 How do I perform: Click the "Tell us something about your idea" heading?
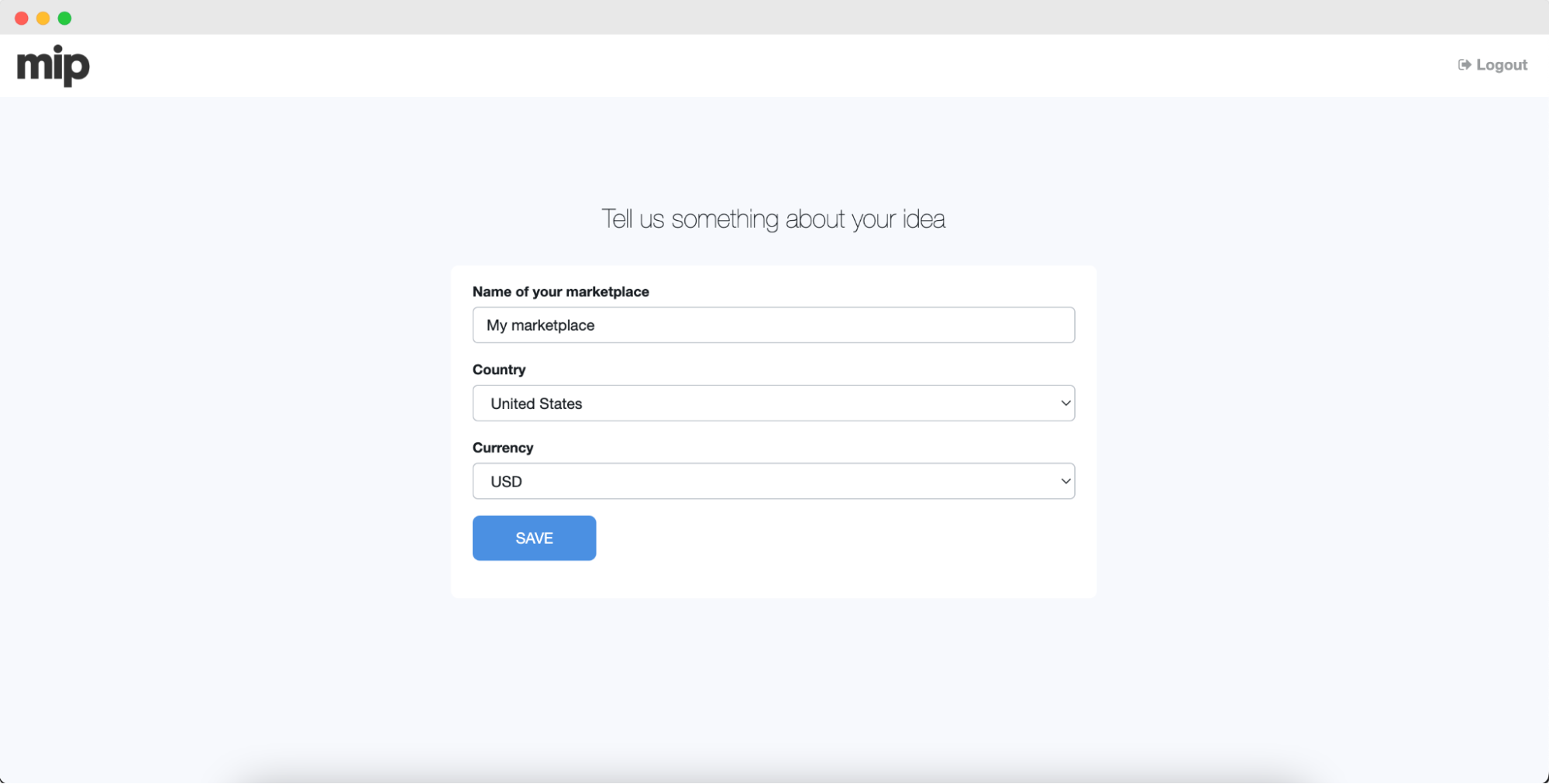click(773, 219)
